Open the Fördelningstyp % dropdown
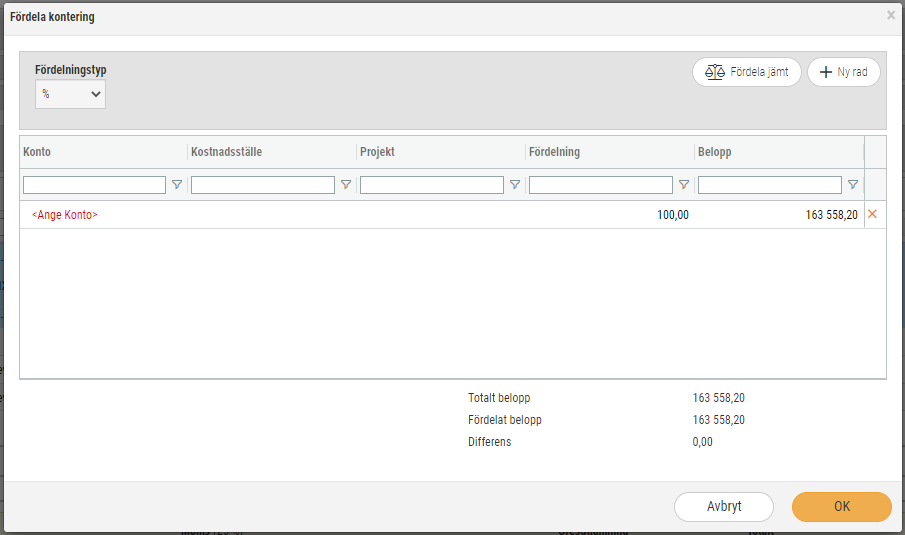This screenshot has height=535, width=905. coord(70,94)
